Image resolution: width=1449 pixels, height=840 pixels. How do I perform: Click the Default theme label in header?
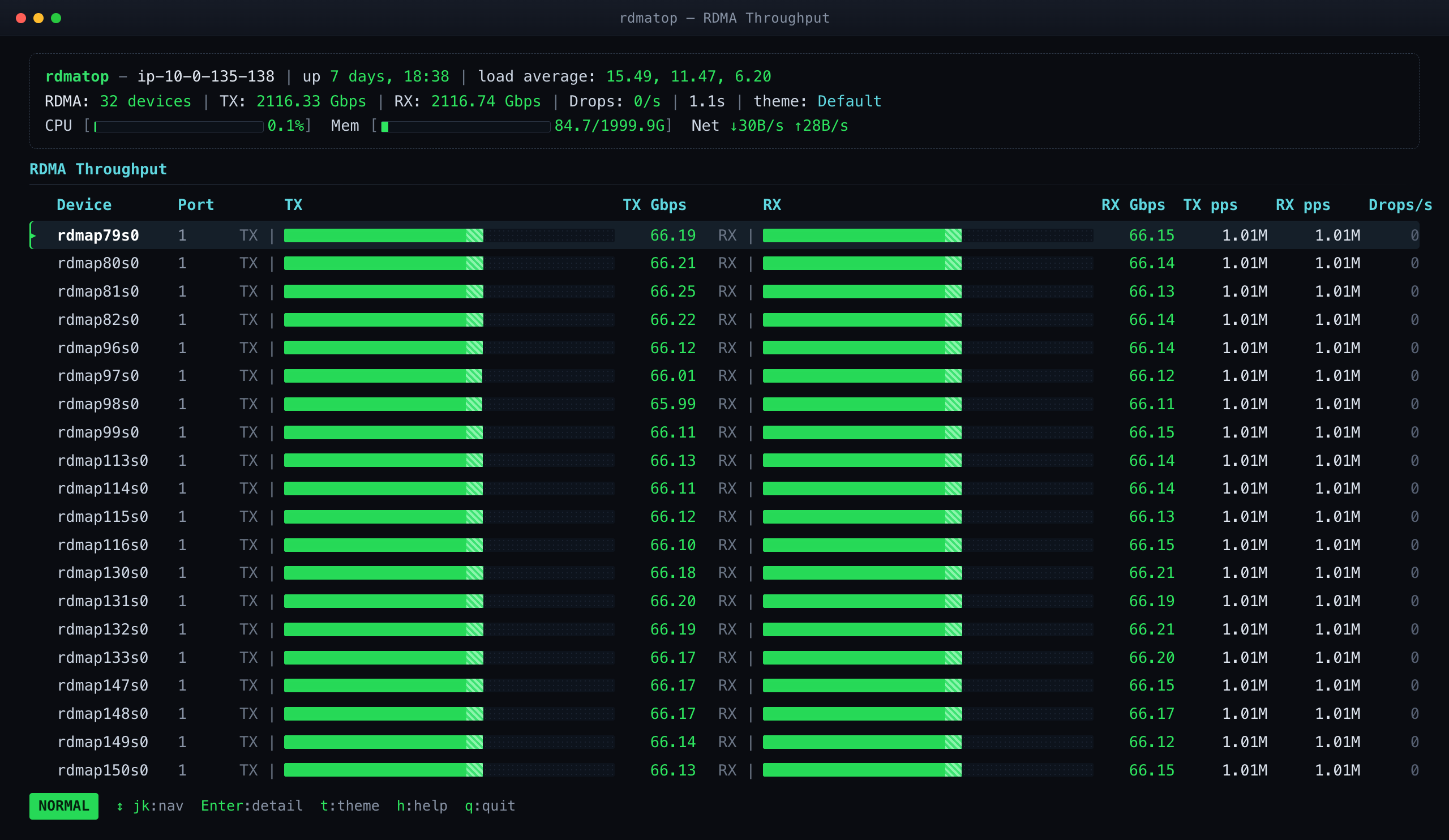[849, 101]
